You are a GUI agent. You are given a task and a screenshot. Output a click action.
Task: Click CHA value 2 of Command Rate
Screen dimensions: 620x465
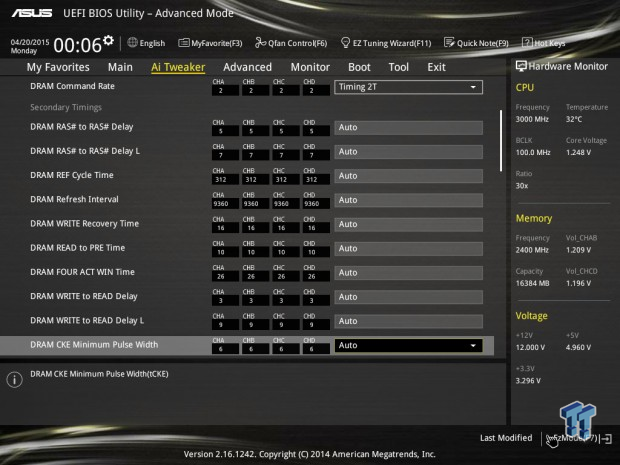225,91
